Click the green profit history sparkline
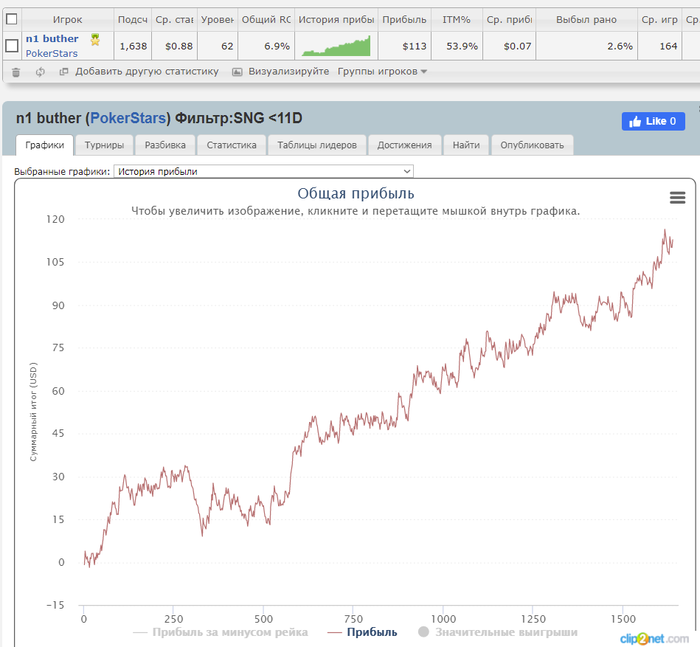700x647 pixels. coord(336,46)
